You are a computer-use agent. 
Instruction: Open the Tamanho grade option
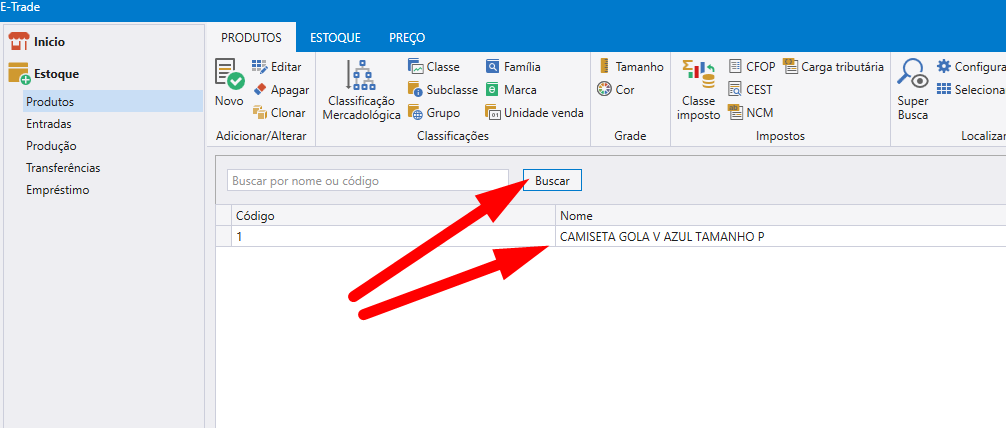coord(604,67)
